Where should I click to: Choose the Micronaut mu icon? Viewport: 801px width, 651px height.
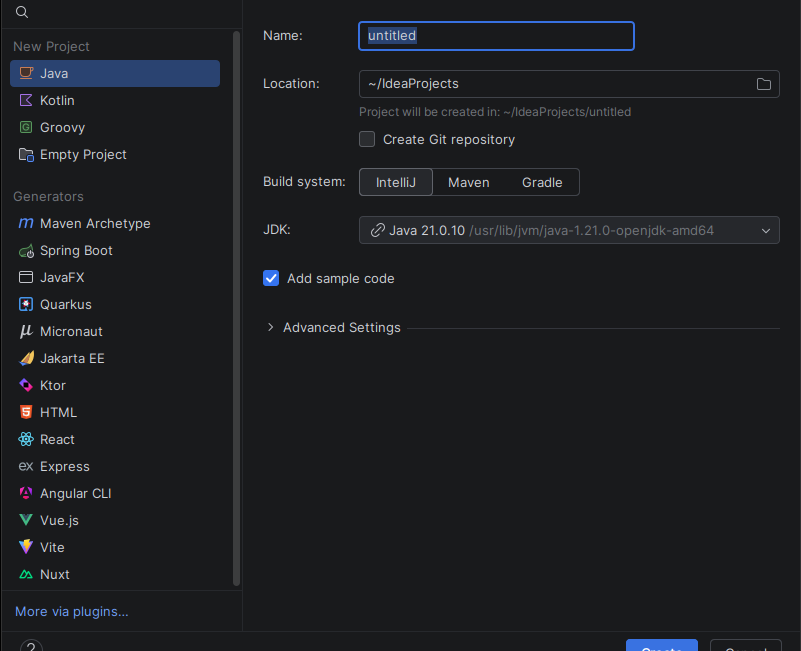pyautogui.click(x=26, y=332)
